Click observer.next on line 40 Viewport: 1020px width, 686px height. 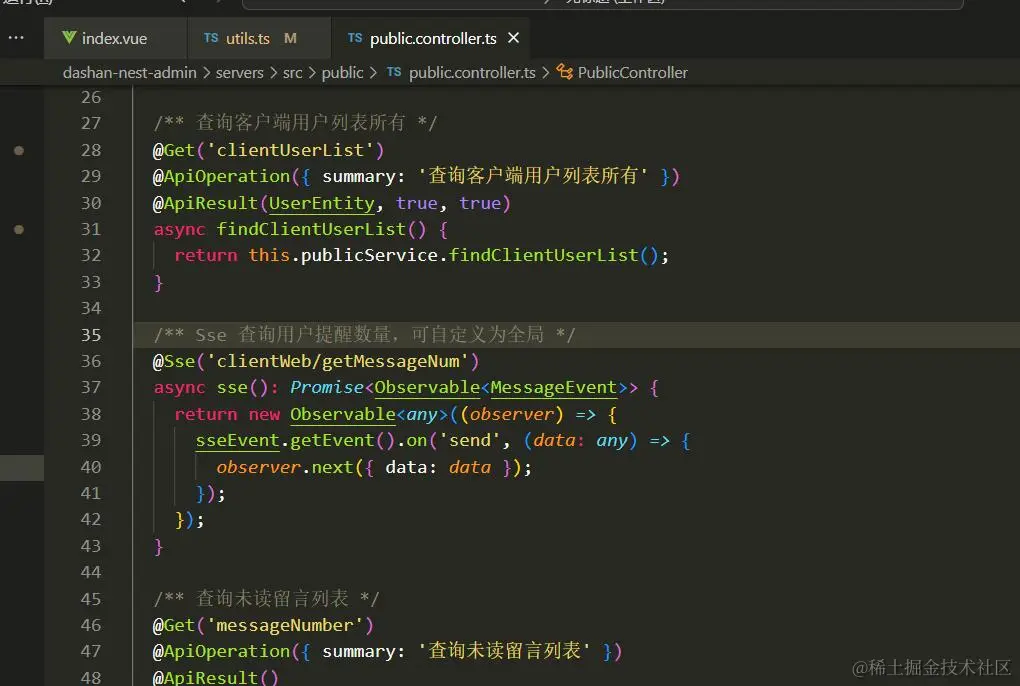[284, 467]
